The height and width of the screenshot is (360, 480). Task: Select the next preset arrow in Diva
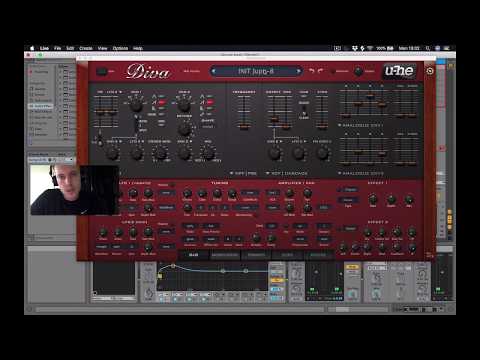click(x=298, y=71)
